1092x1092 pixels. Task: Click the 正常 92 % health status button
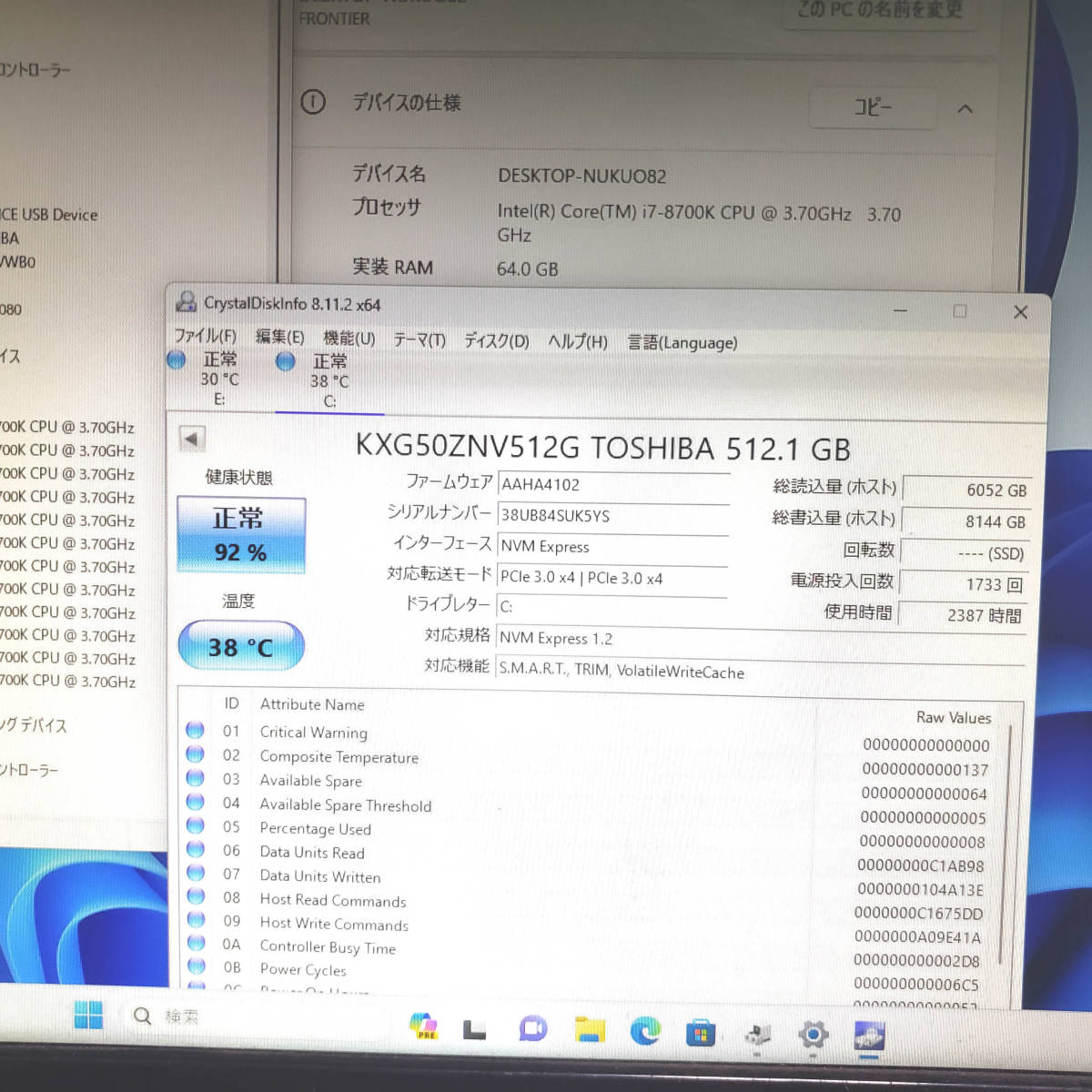[x=240, y=534]
